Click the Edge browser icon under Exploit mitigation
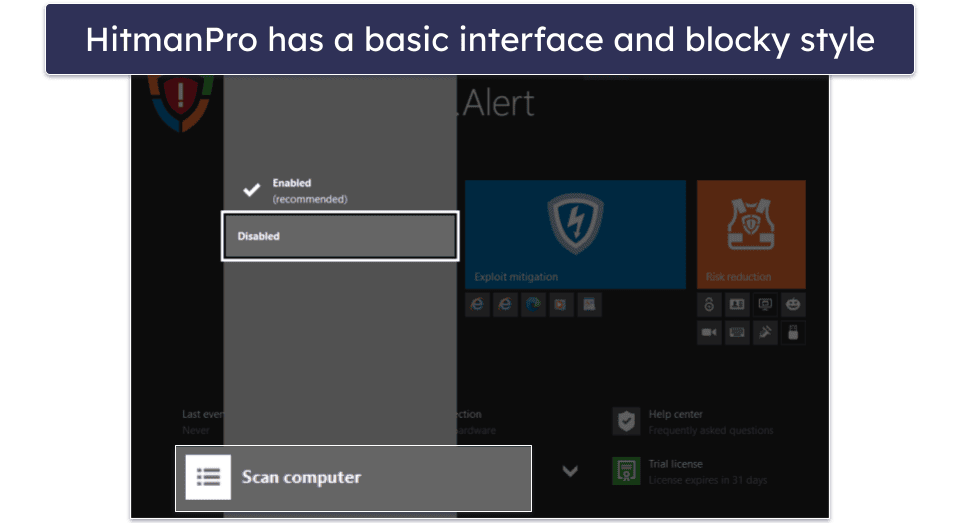This screenshot has width=959, height=523. click(x=533, y=305)
